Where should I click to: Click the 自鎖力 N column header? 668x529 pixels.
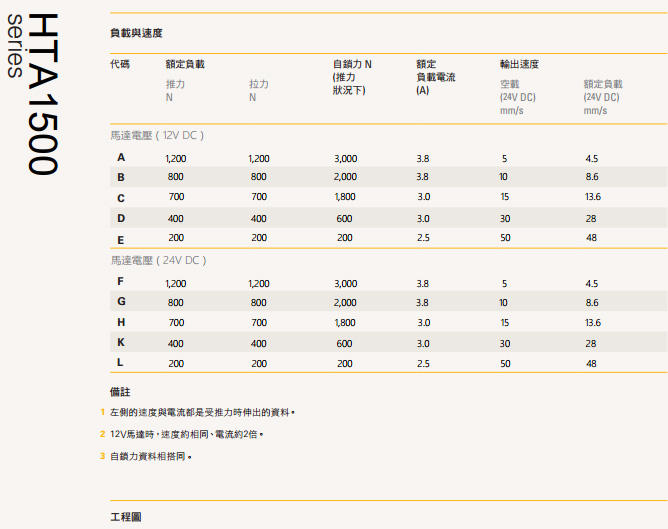(x=352, y=77)
